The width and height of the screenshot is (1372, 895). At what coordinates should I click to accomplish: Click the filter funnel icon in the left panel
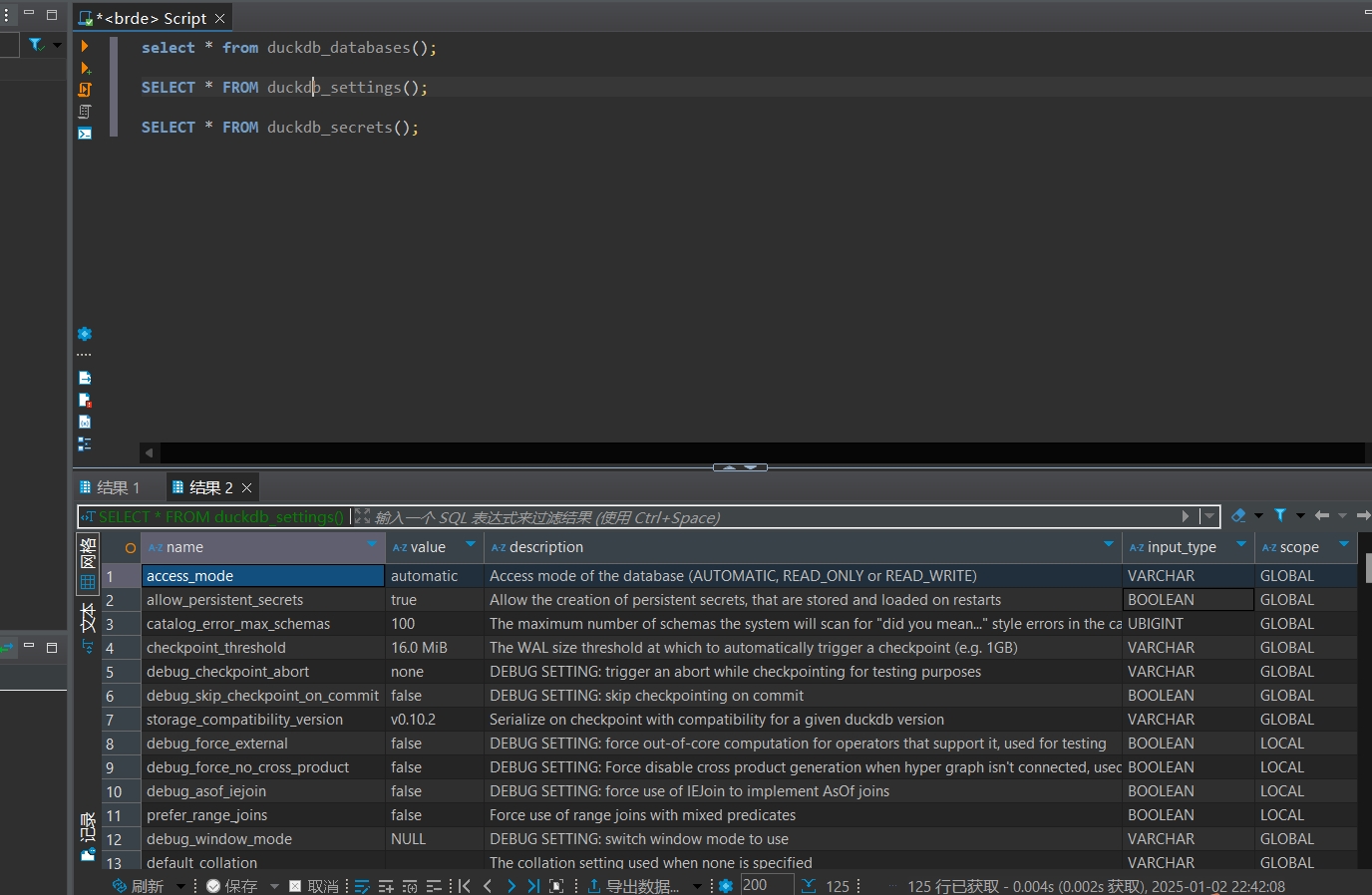click(x=37, y=45)
